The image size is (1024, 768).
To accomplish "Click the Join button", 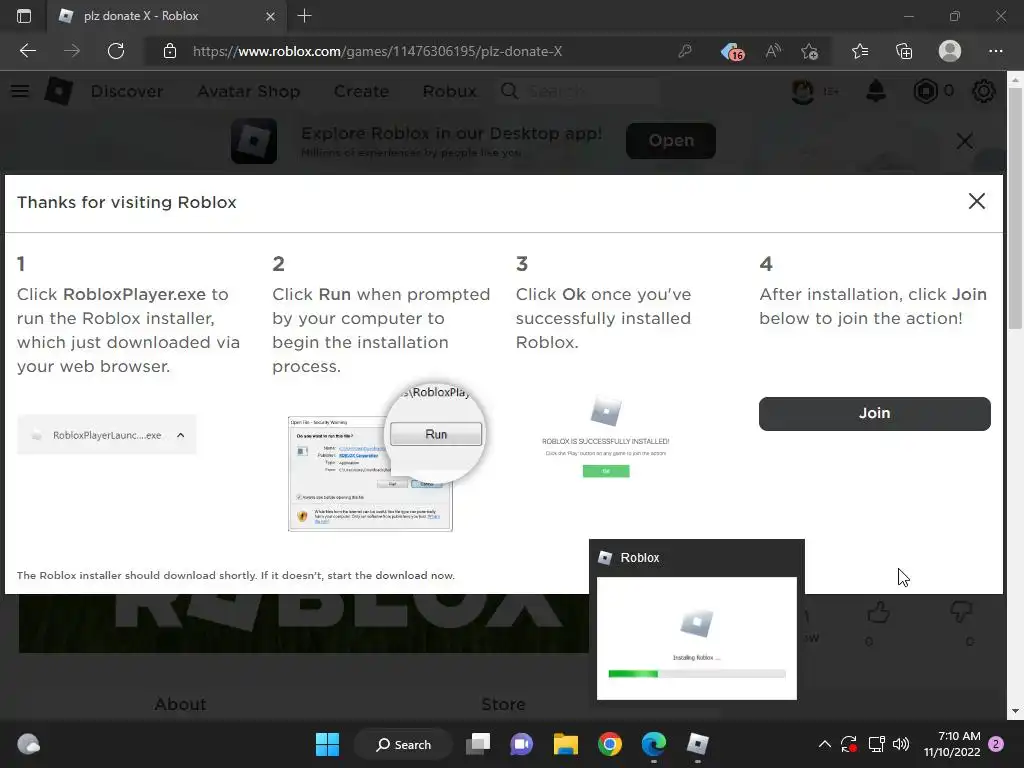I will click(x=874, y=413).
